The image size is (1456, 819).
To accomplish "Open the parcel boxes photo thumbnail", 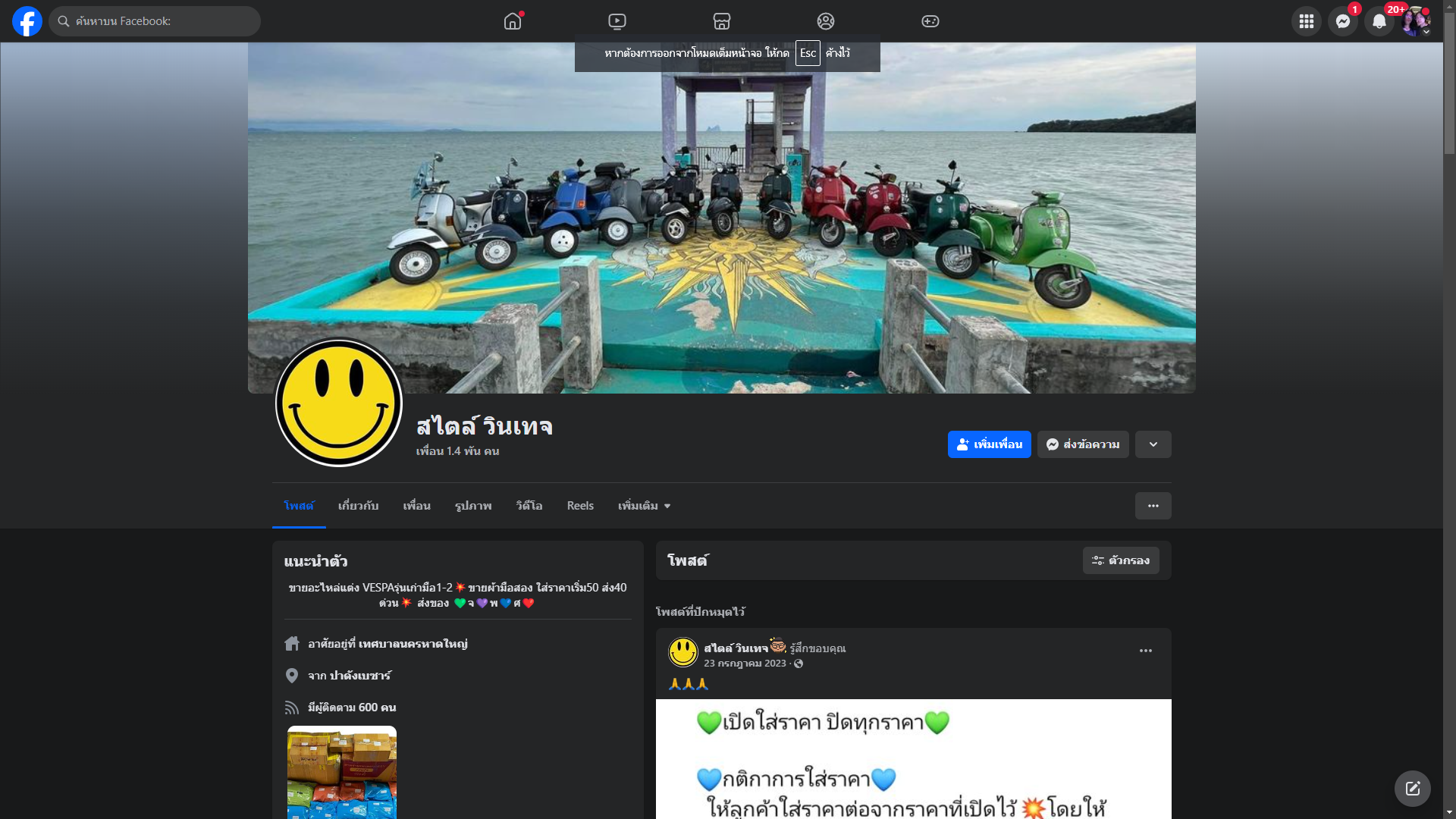I will click(x=342, y=772).
